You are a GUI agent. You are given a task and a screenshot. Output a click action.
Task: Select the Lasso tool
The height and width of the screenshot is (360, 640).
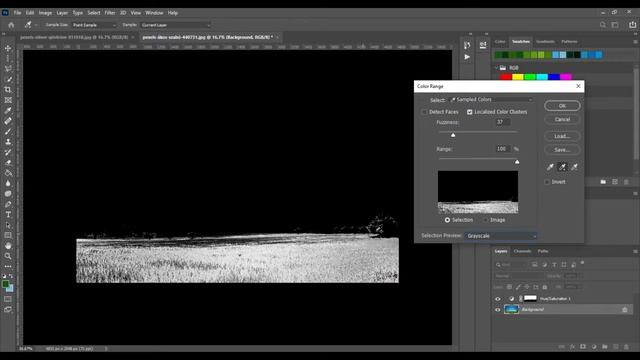point(8,69)
